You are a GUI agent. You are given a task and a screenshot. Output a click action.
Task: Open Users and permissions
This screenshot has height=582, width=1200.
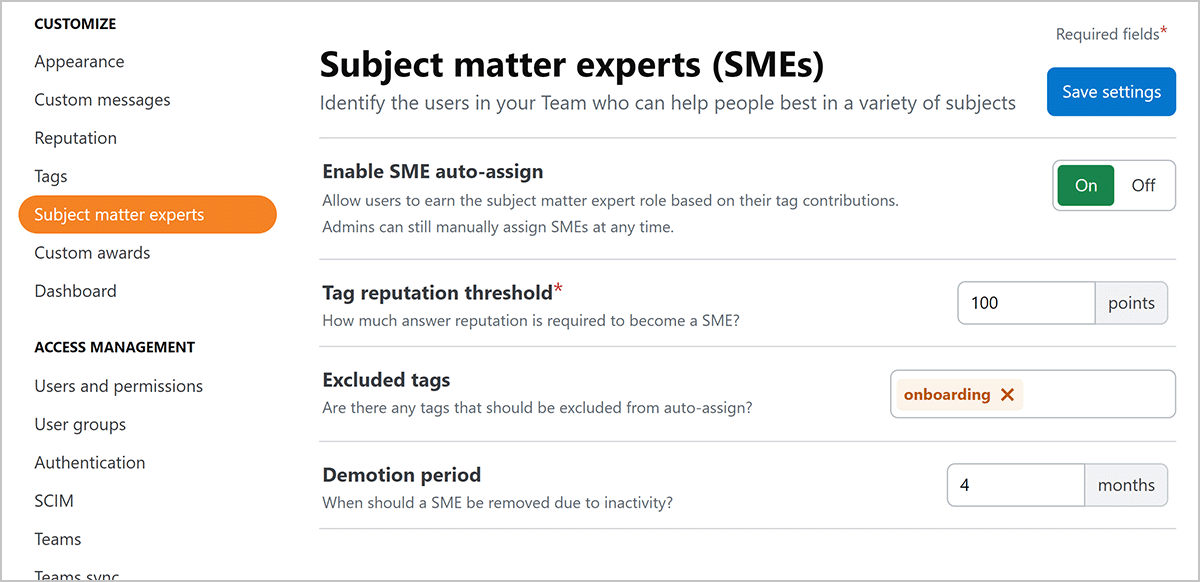118,386
